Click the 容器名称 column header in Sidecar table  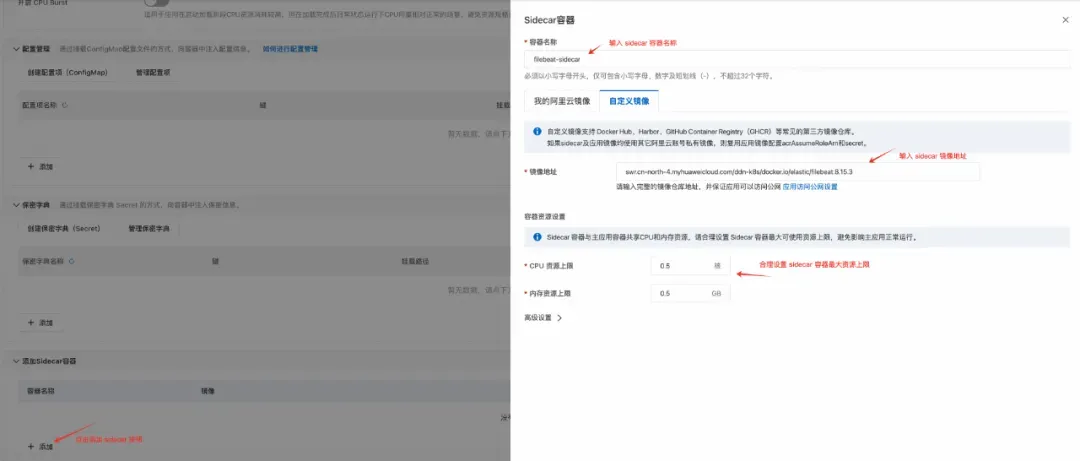click(41, 391)
